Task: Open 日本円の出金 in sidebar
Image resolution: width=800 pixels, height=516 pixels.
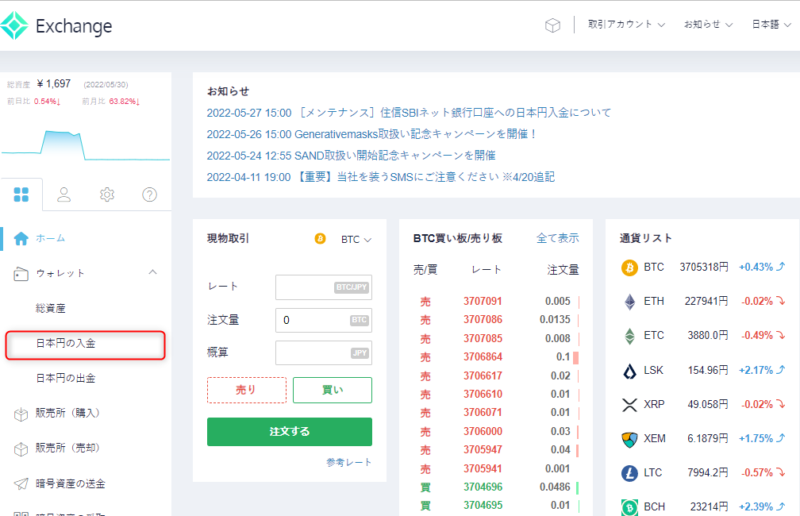Action: (x=65, y=378)
